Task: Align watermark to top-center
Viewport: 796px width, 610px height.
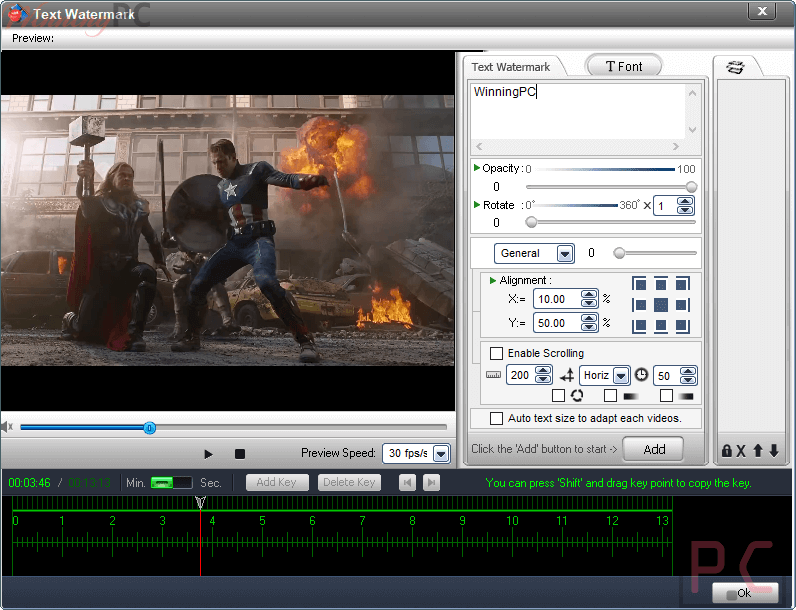Action: 661,283
